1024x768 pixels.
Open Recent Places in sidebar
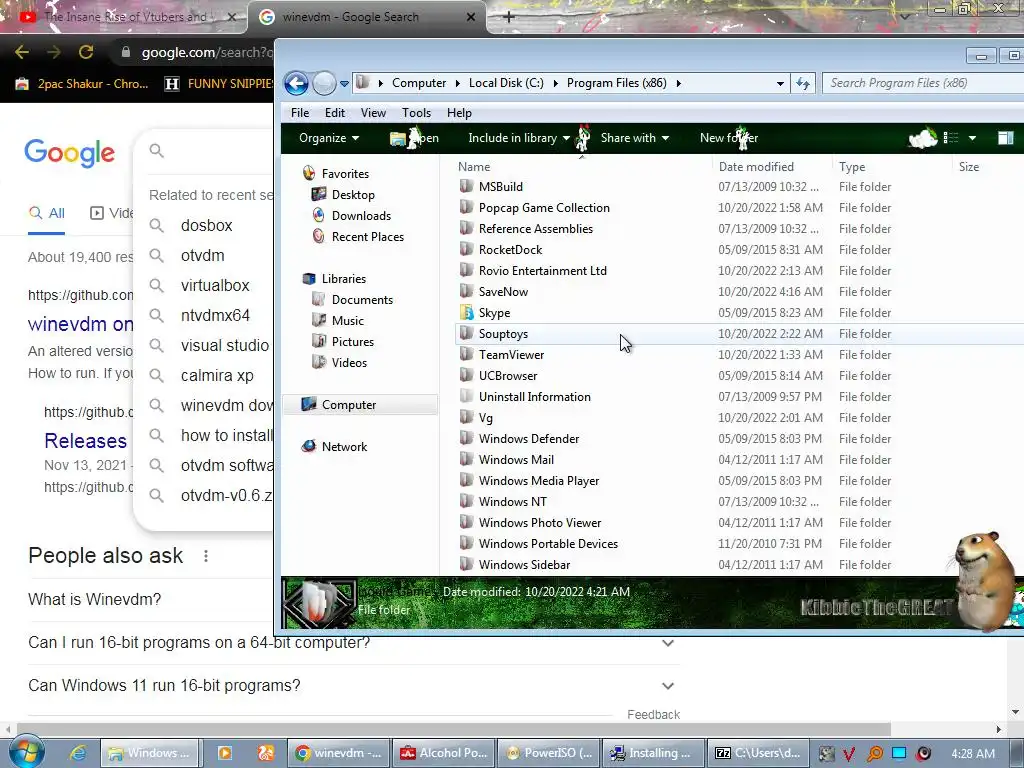(x=368, y=236)
